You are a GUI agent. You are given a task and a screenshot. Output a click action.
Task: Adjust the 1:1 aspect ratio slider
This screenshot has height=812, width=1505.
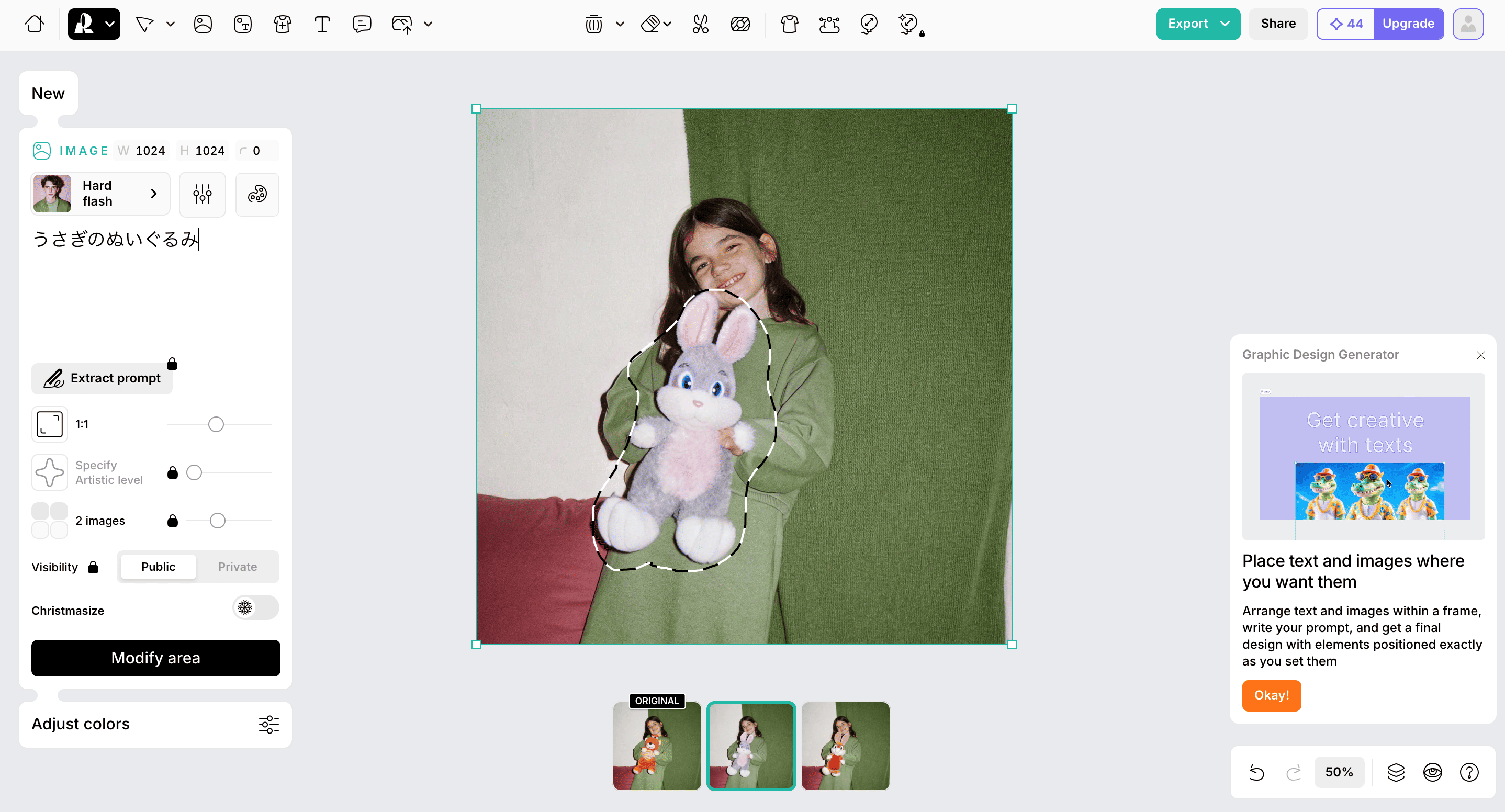[216, 424]
